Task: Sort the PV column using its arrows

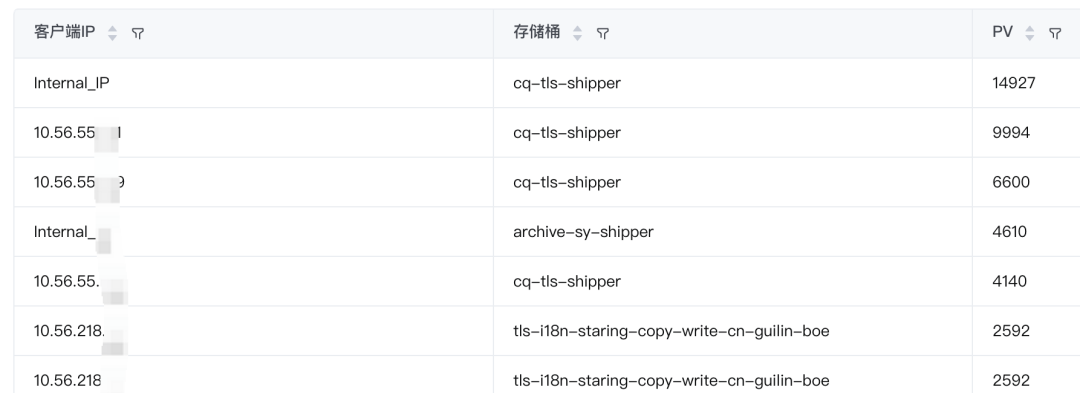Action: point(1030,33)
